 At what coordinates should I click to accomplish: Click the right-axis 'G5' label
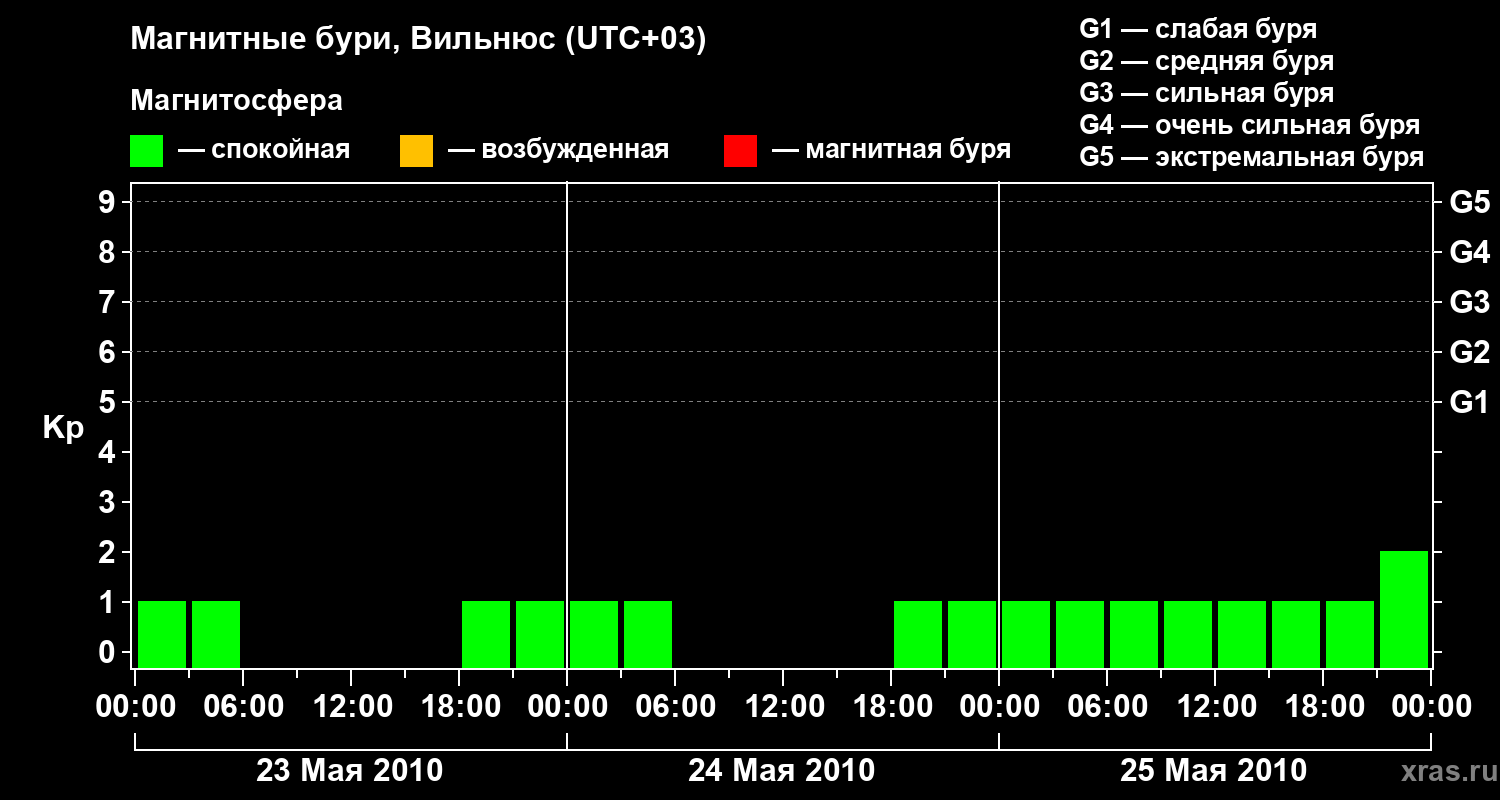tap(1470, 202)
